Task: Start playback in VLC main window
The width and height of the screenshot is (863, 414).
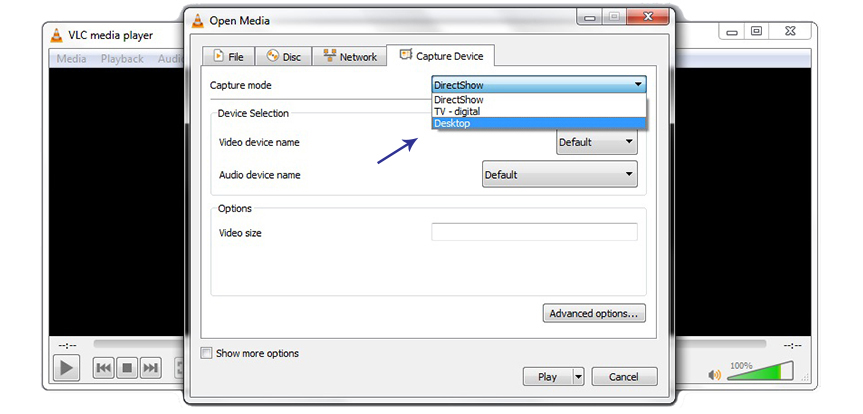Action: [x=67, y=368]
